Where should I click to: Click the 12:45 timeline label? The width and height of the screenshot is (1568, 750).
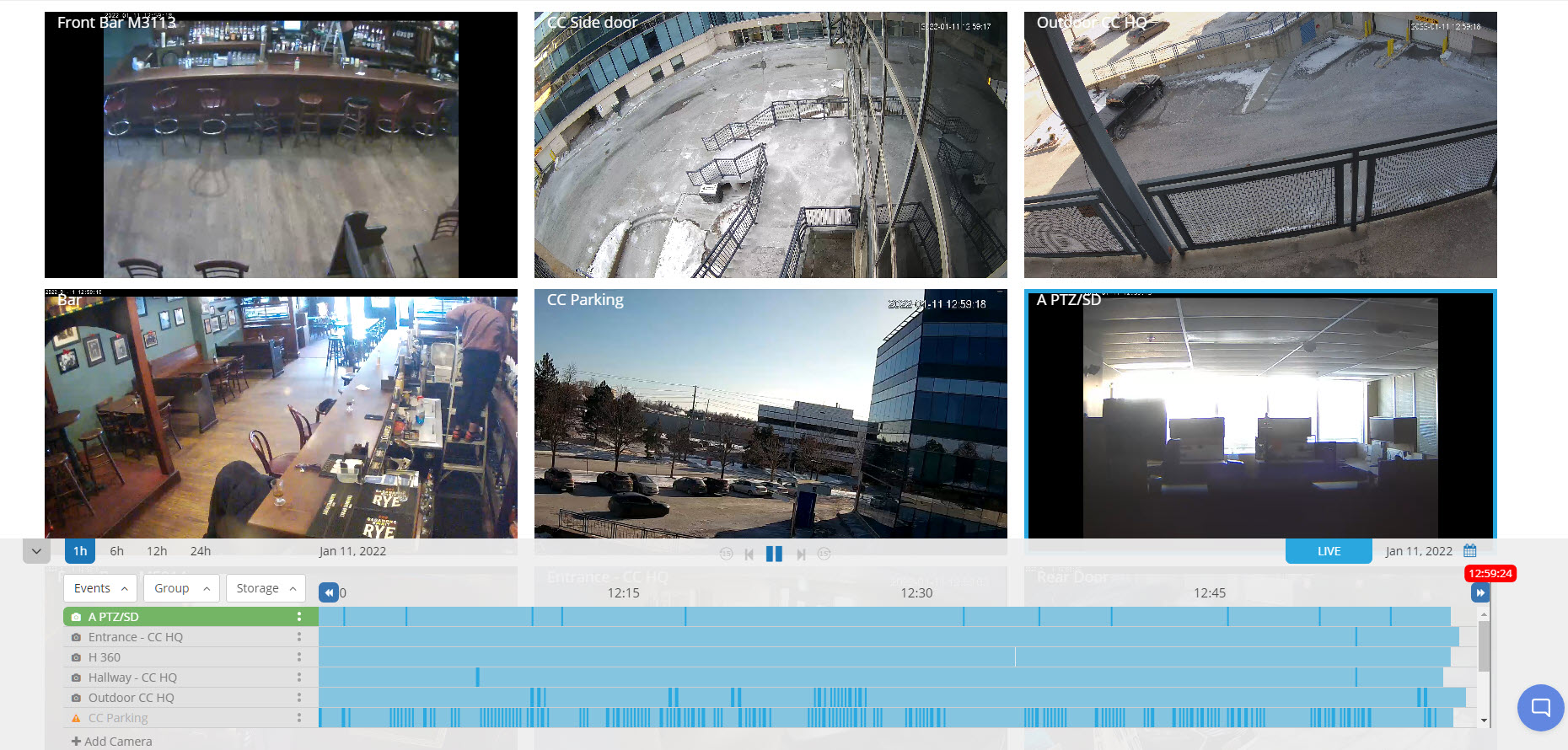(x=1210, y=593)
